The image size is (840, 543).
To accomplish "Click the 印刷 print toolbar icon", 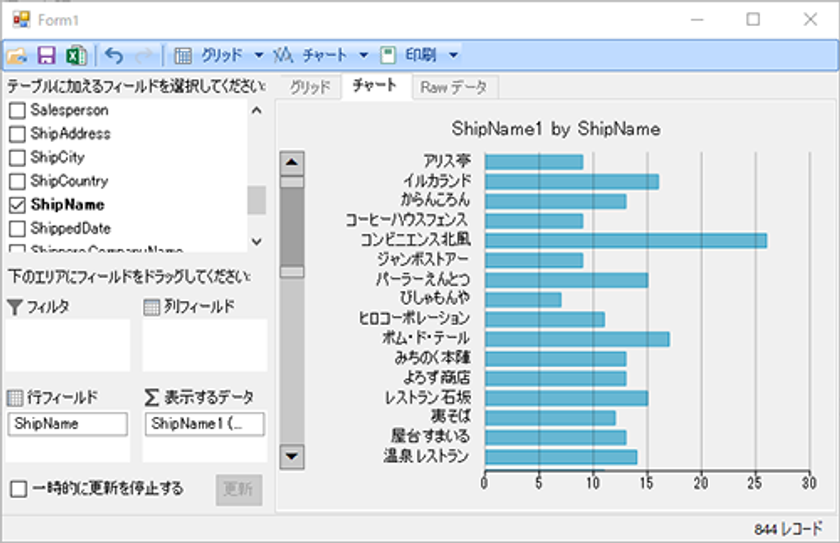I will tap(388, 55).
